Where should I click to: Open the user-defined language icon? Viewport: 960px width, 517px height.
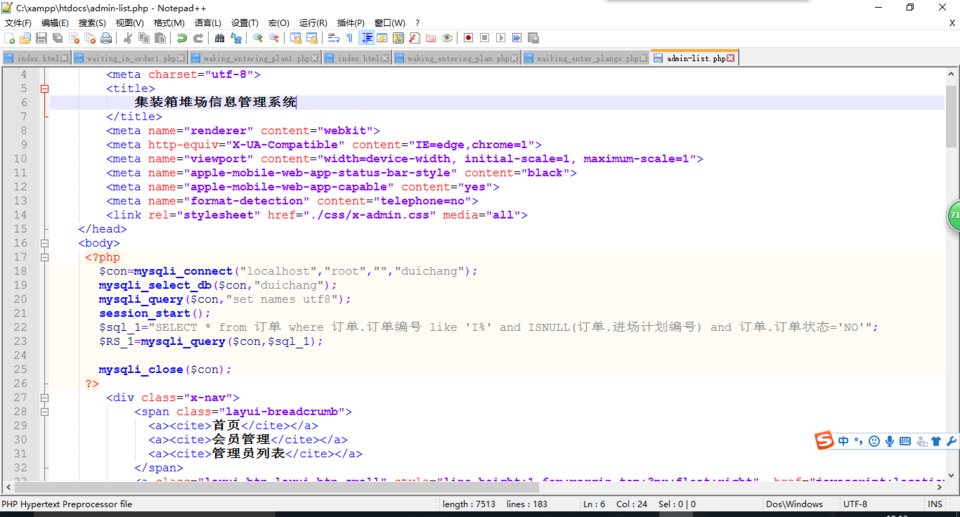point(382,38)
